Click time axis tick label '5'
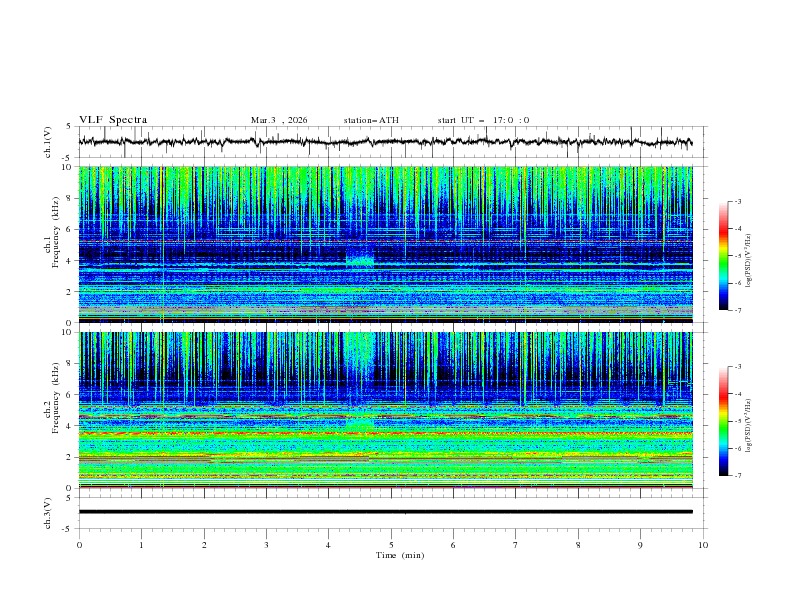 click(x=391, y=545)
